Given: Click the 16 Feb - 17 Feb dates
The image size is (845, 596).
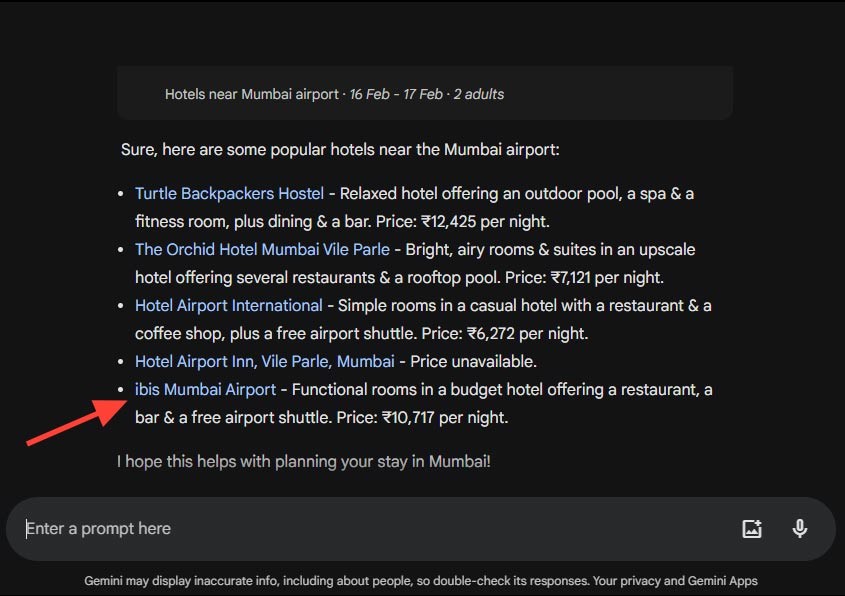Looking at the screenshot, I should (396, 94).
